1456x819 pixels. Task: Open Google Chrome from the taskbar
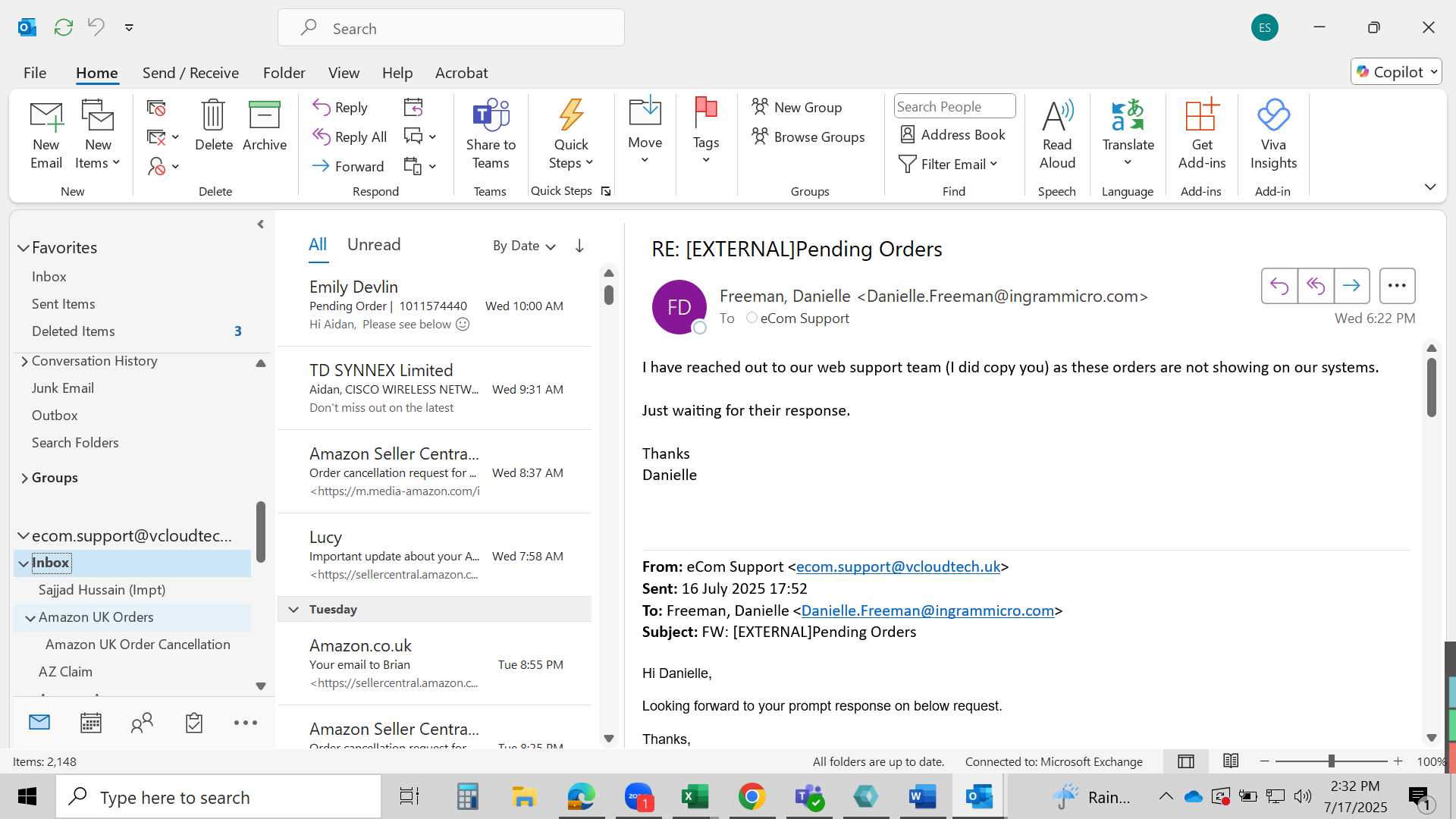(x=752, y=796)
